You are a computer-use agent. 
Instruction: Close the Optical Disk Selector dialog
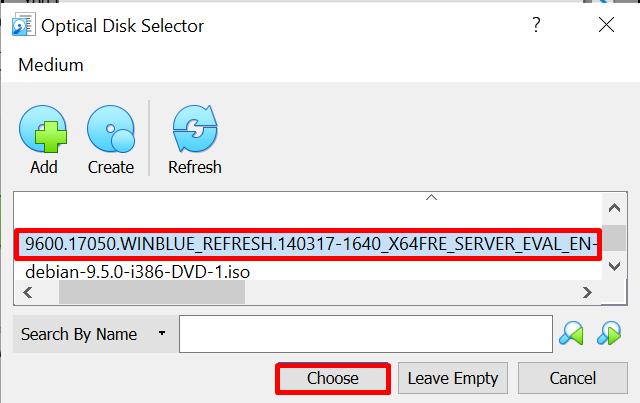(605, 24)
